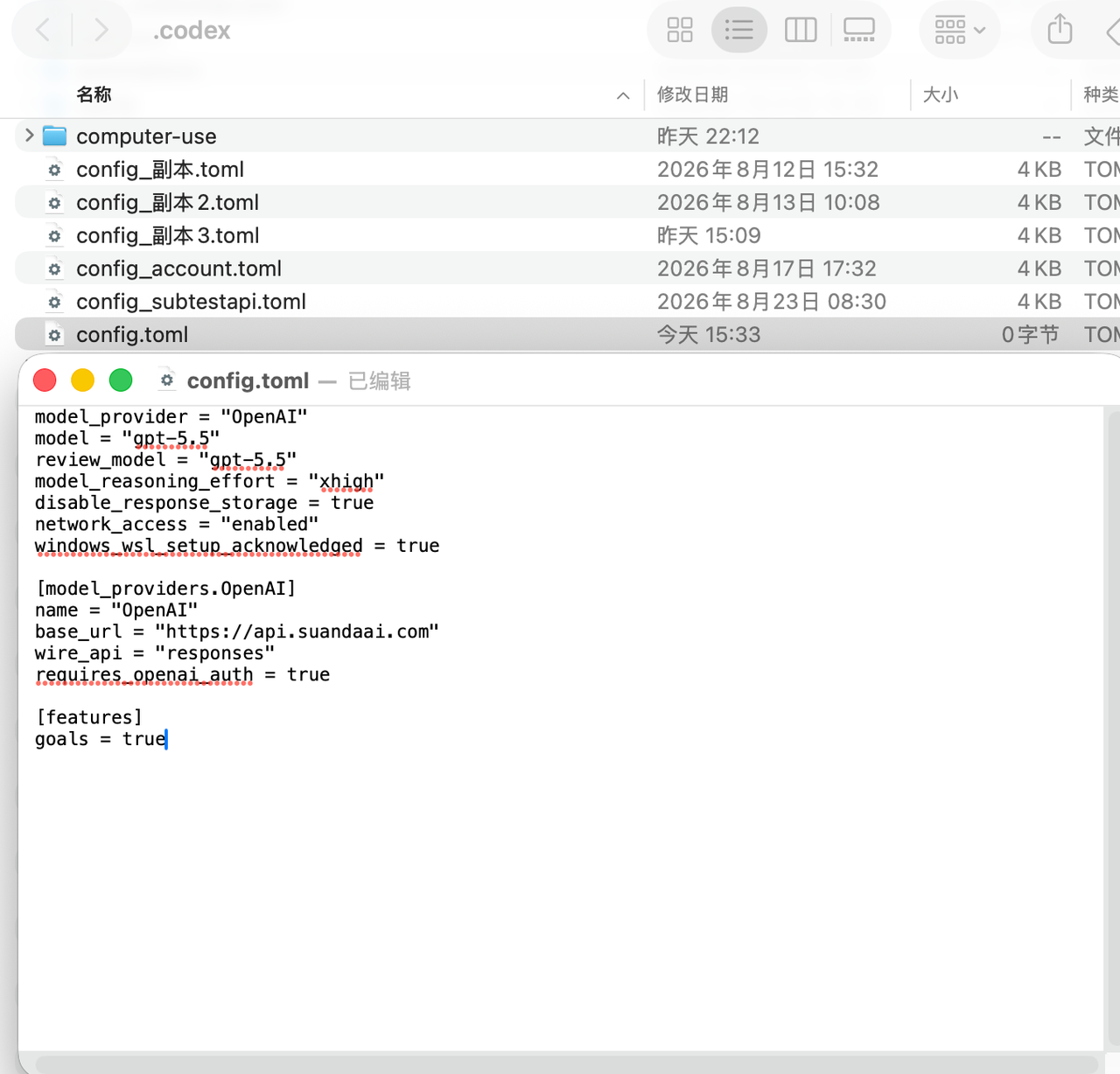The height and width of the screenshot is (1074, 1120).
Task: Select the computer-use folder name
Action: (146, 136)
